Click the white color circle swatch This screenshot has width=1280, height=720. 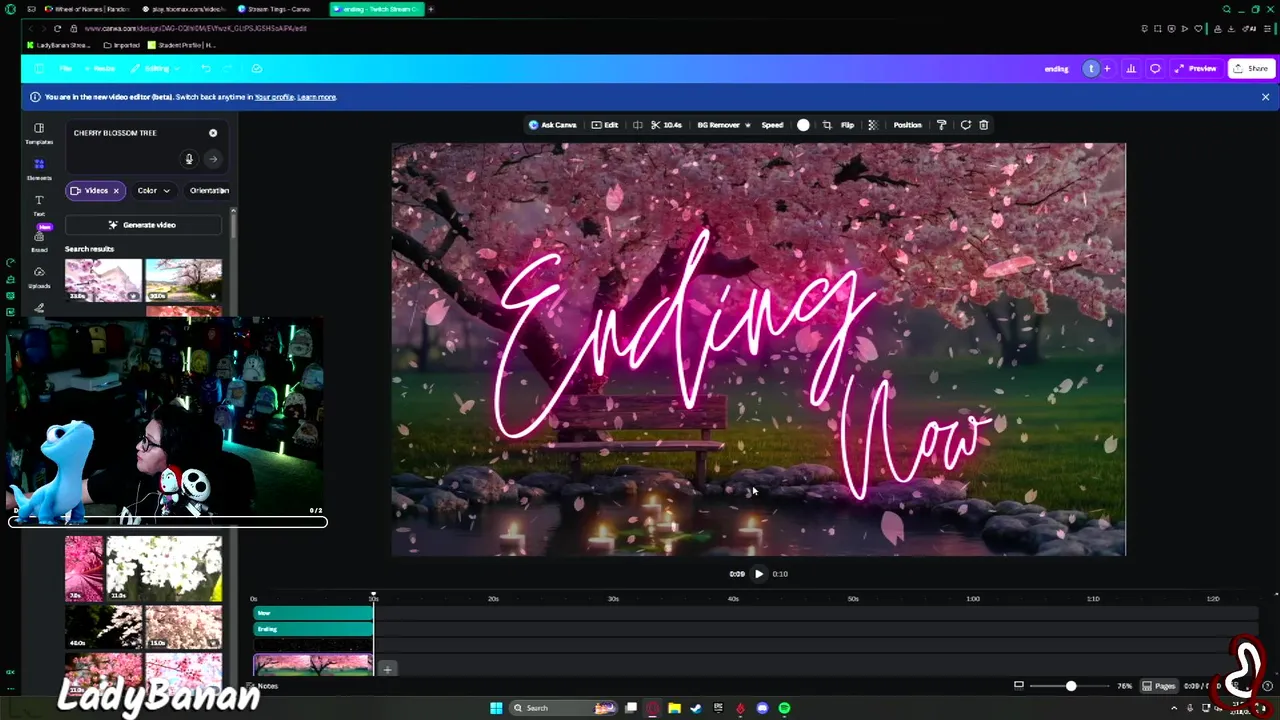[803, 125]
